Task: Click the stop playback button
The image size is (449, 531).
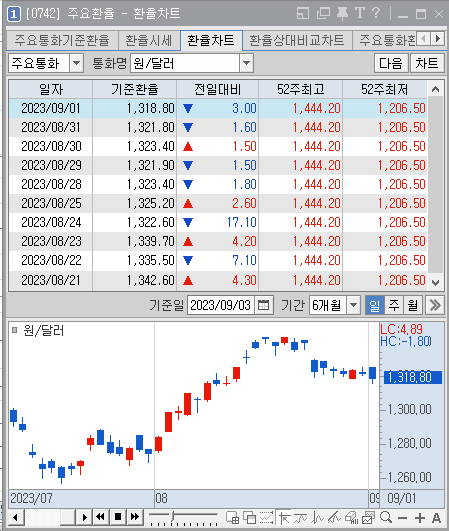Action: (x=118, y=517)
